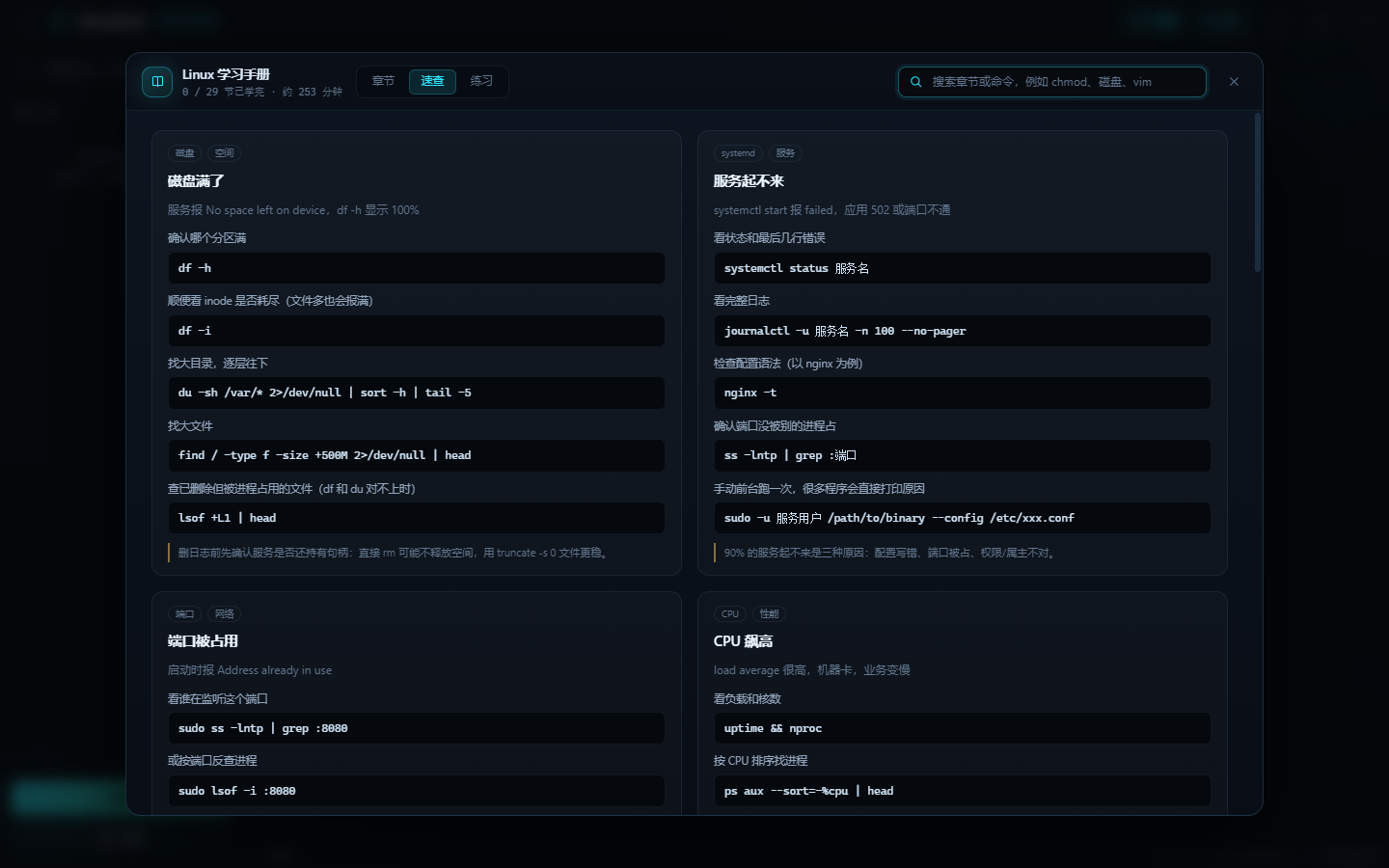Click the 空间 tag
1389x868 pixels.
point(225,153)
